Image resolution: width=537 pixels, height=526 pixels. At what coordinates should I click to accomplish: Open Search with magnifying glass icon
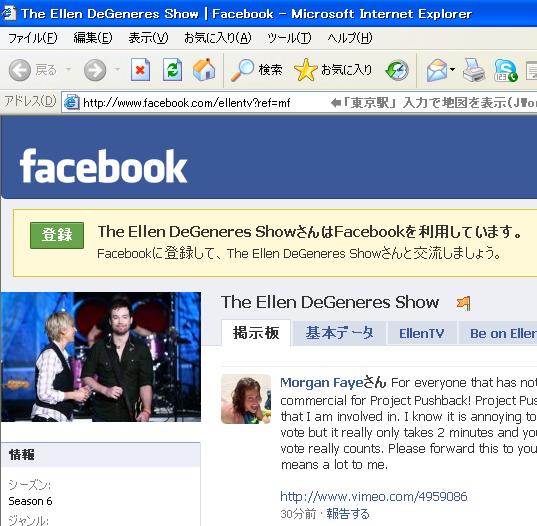[x=242, y=70]
